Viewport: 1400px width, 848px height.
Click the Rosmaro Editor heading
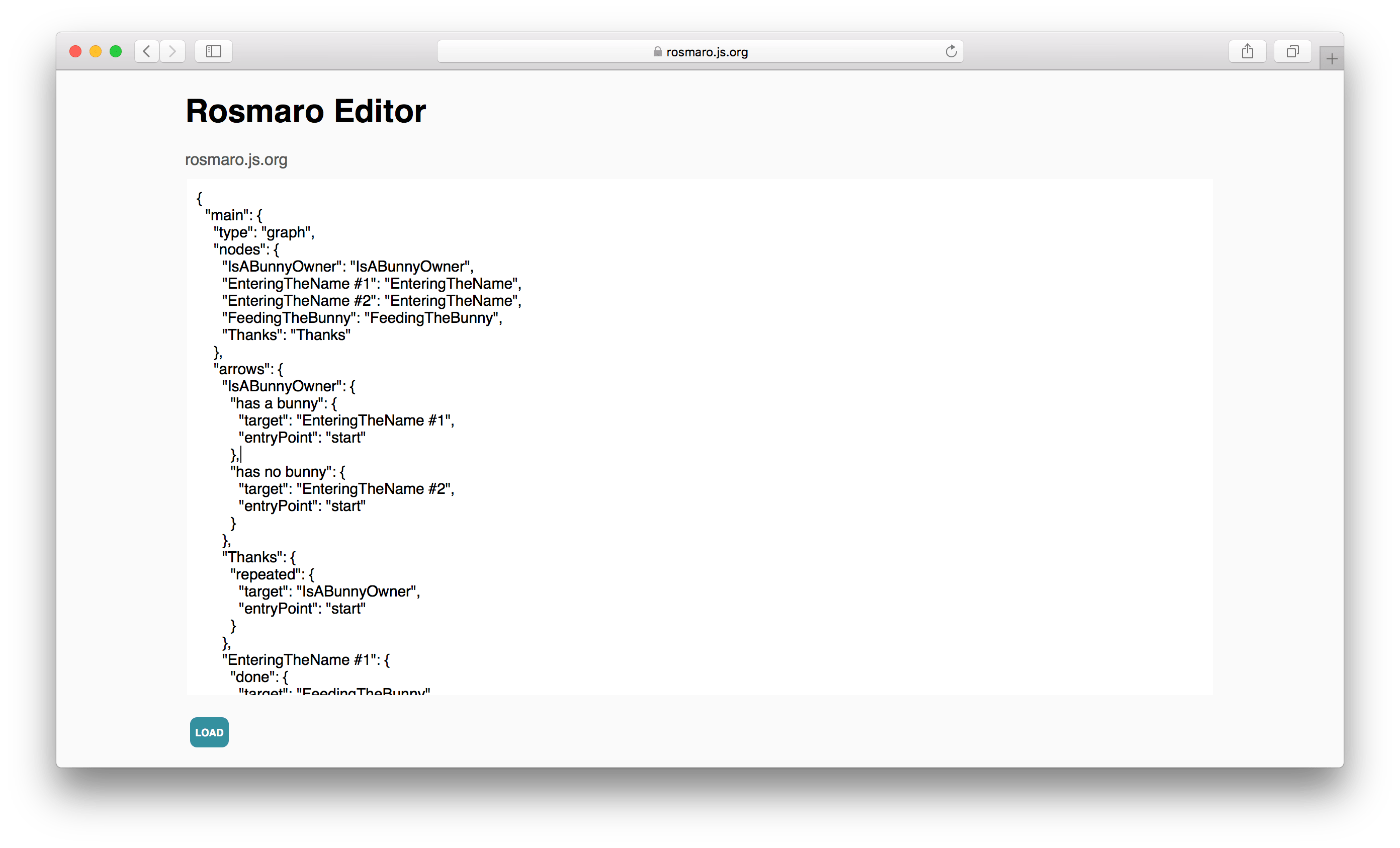306,111
